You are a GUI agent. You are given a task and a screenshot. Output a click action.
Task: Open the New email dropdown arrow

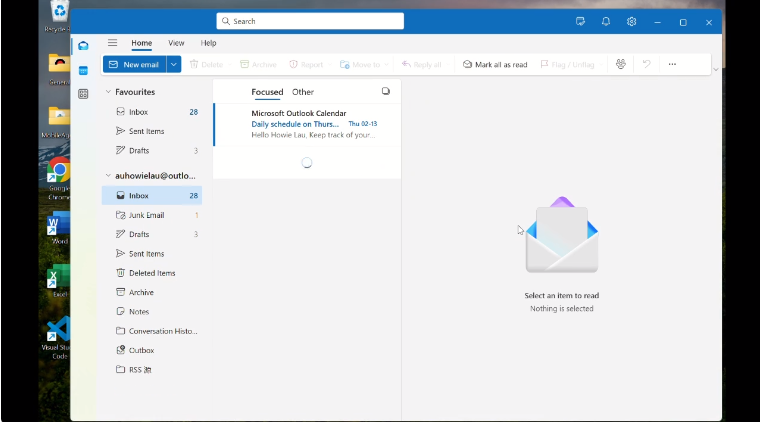(174, 64)
